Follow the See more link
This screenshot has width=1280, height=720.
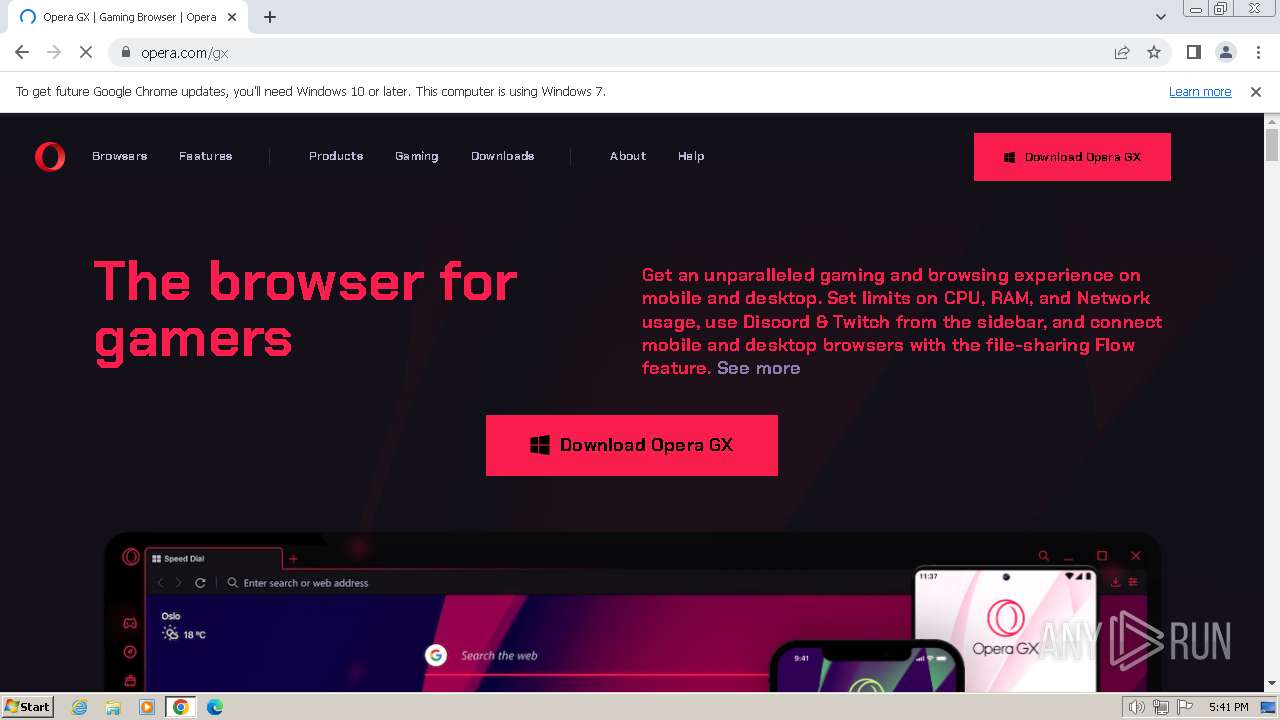coord(759,368)
